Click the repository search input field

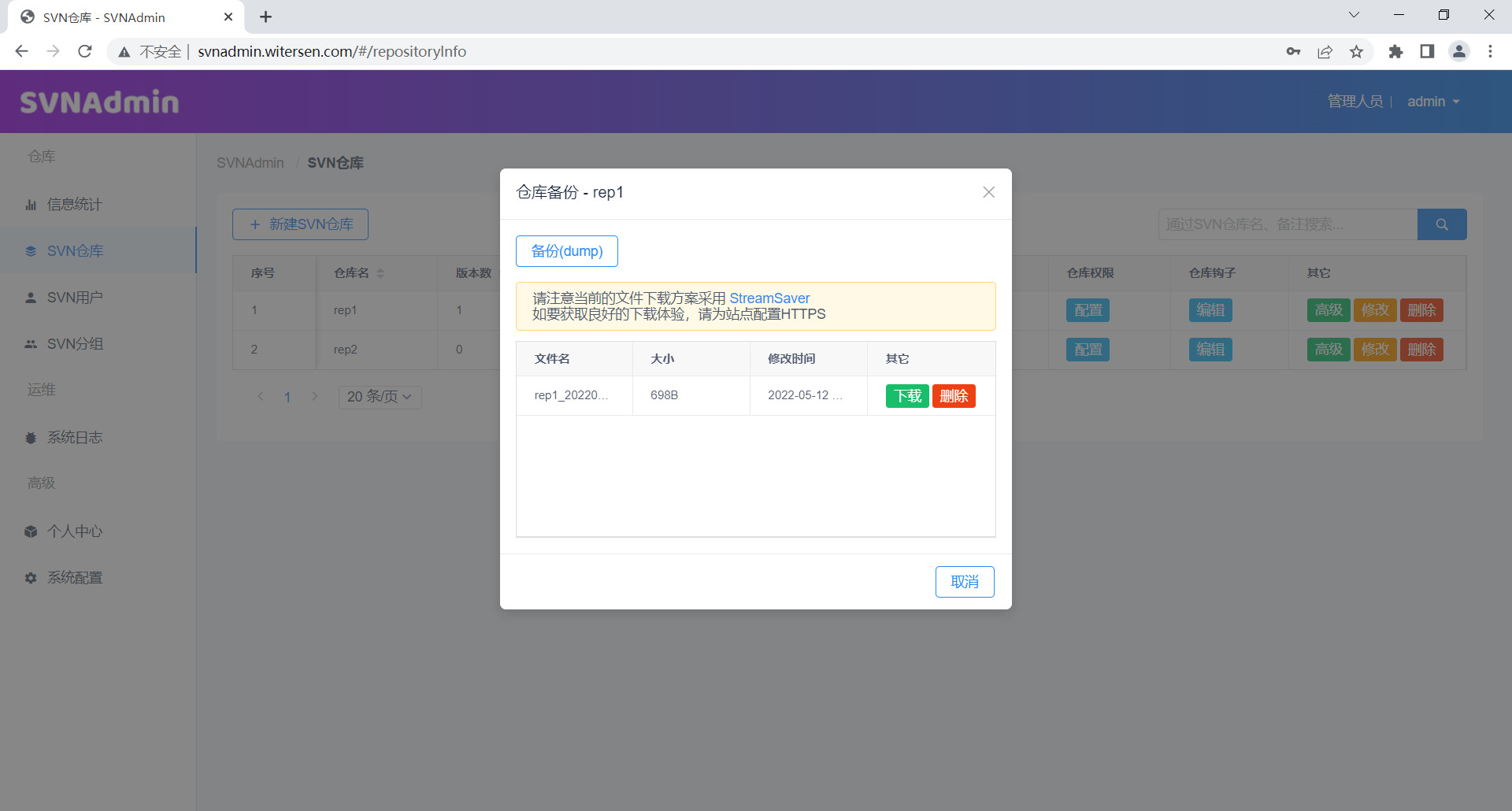tap(1288, 224)
